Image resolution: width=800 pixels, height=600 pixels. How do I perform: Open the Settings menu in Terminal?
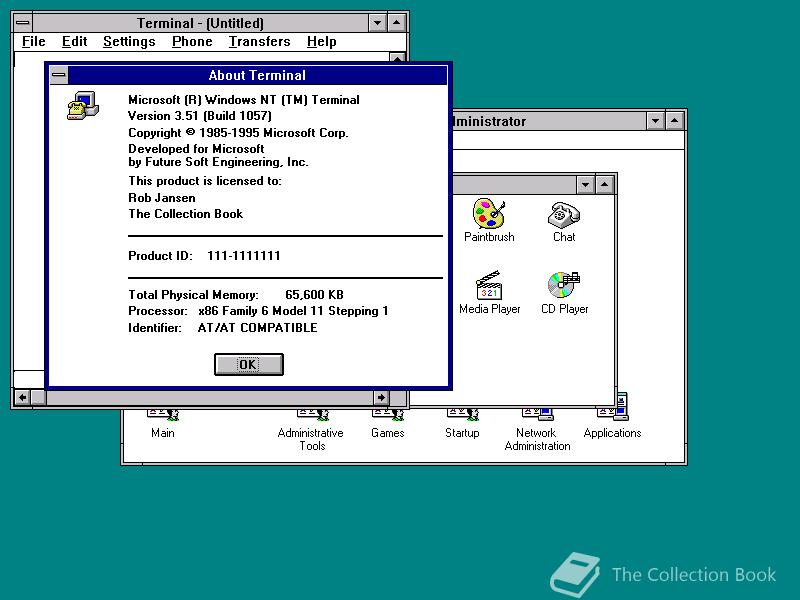tap(129, 41)
